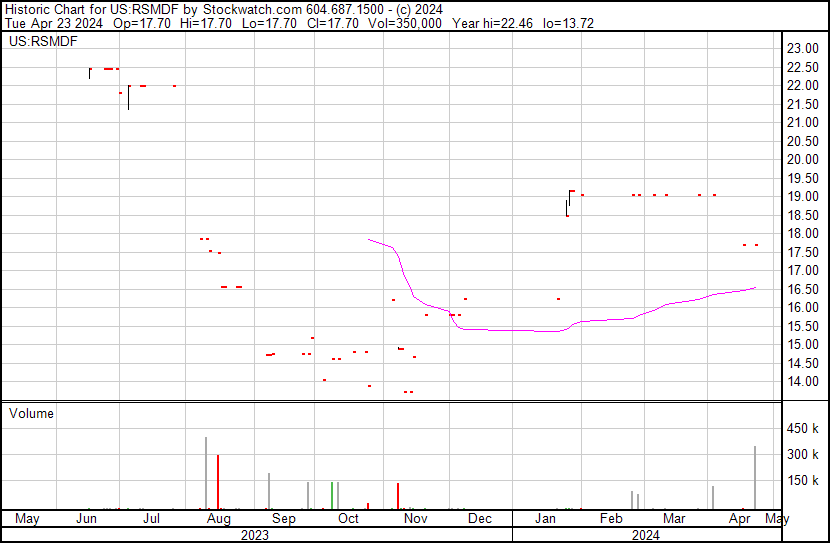The image size is (830, 543).
Task: Click the Mar month label on time axis
Action: coord(674,519)
